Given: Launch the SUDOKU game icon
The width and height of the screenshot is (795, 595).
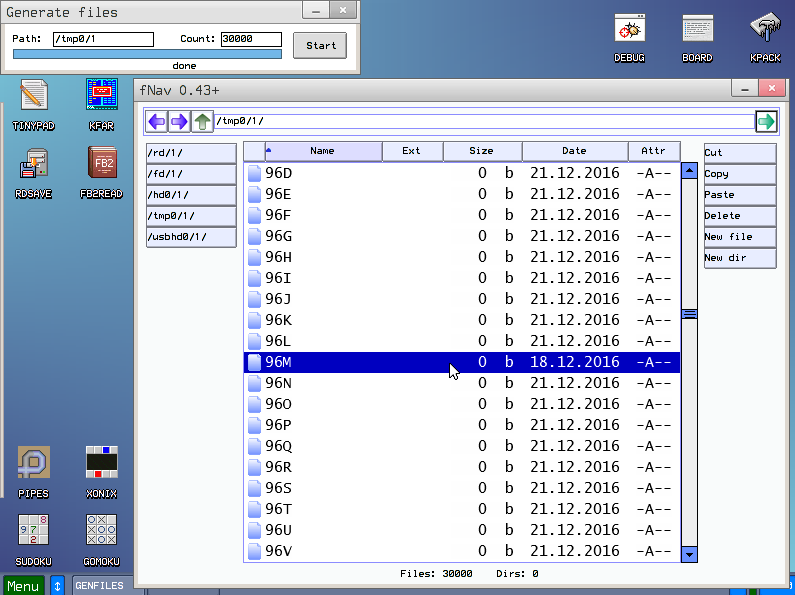Looking at the screenshot, I should (33, 532).
